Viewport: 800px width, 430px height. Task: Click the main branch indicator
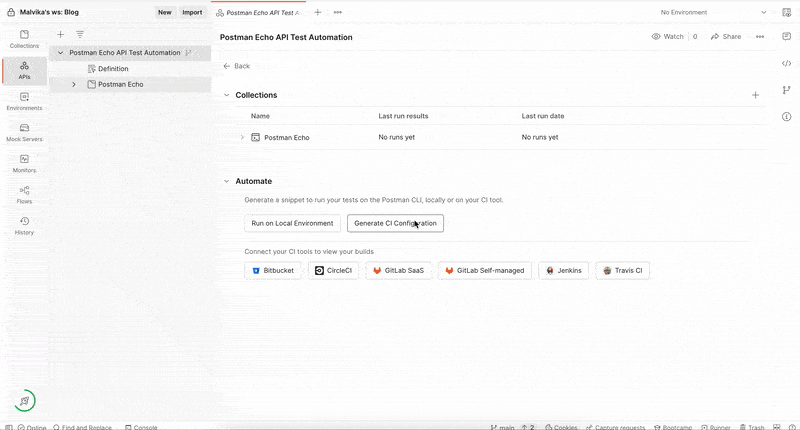[503, 427]
